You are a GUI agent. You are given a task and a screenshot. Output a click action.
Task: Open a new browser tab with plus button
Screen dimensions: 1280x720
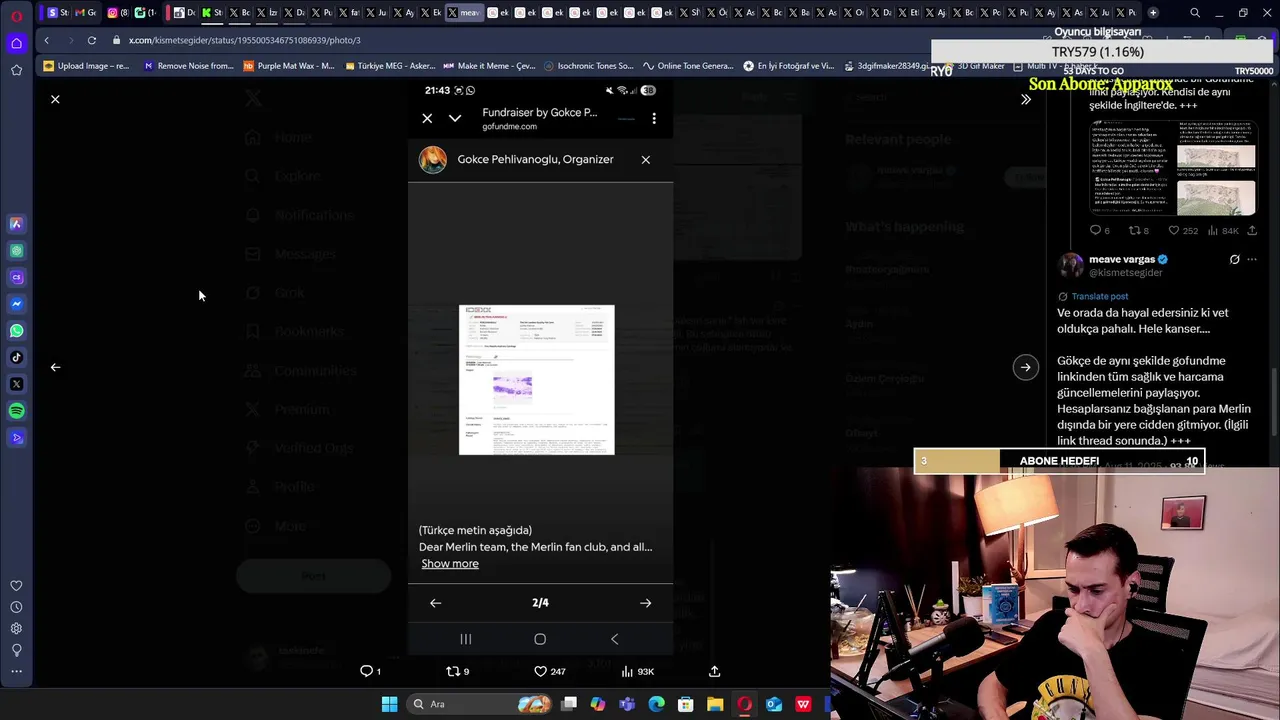point(1153,13)
